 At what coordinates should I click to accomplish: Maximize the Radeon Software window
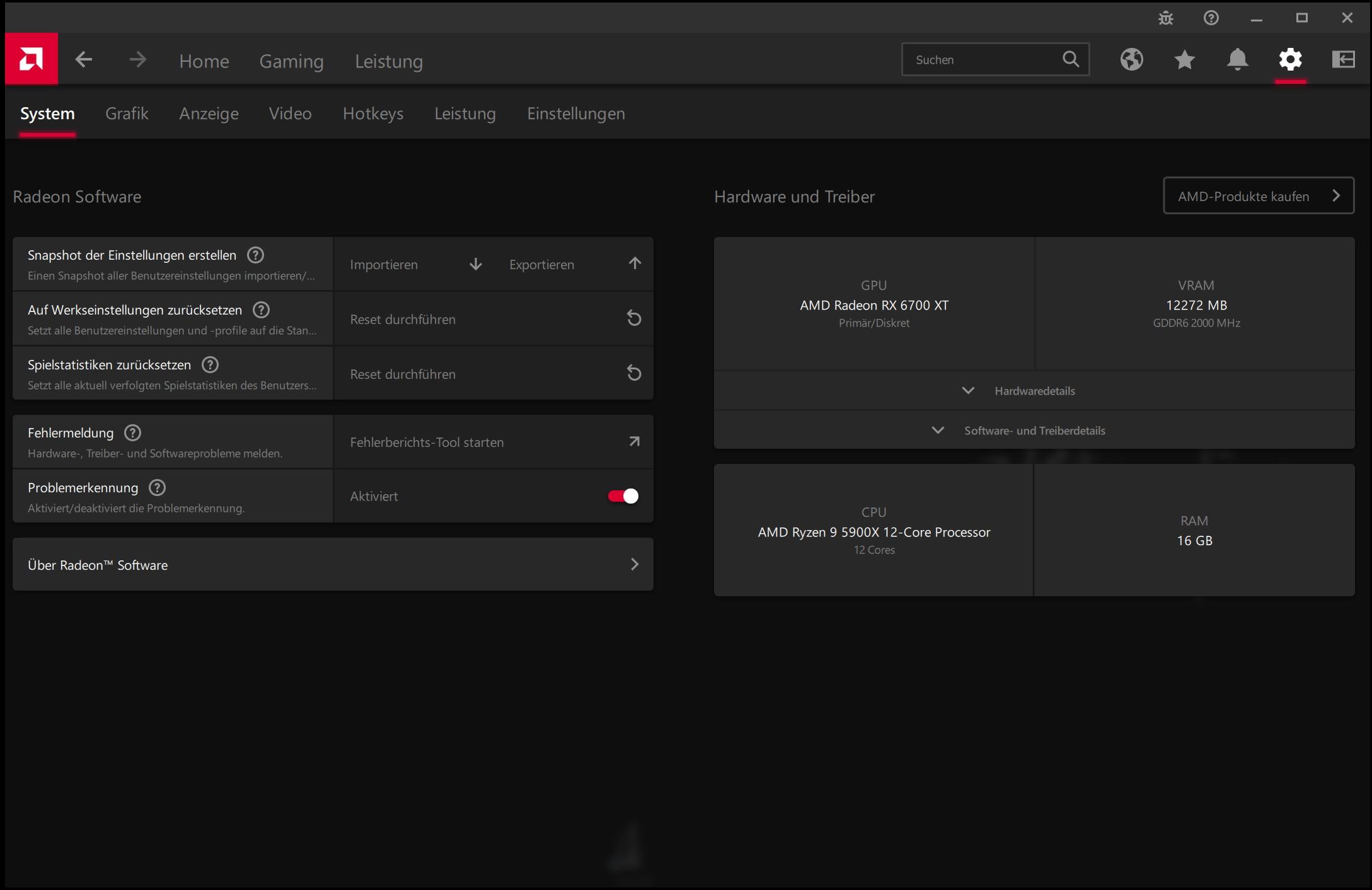[x=1301, y=18]
